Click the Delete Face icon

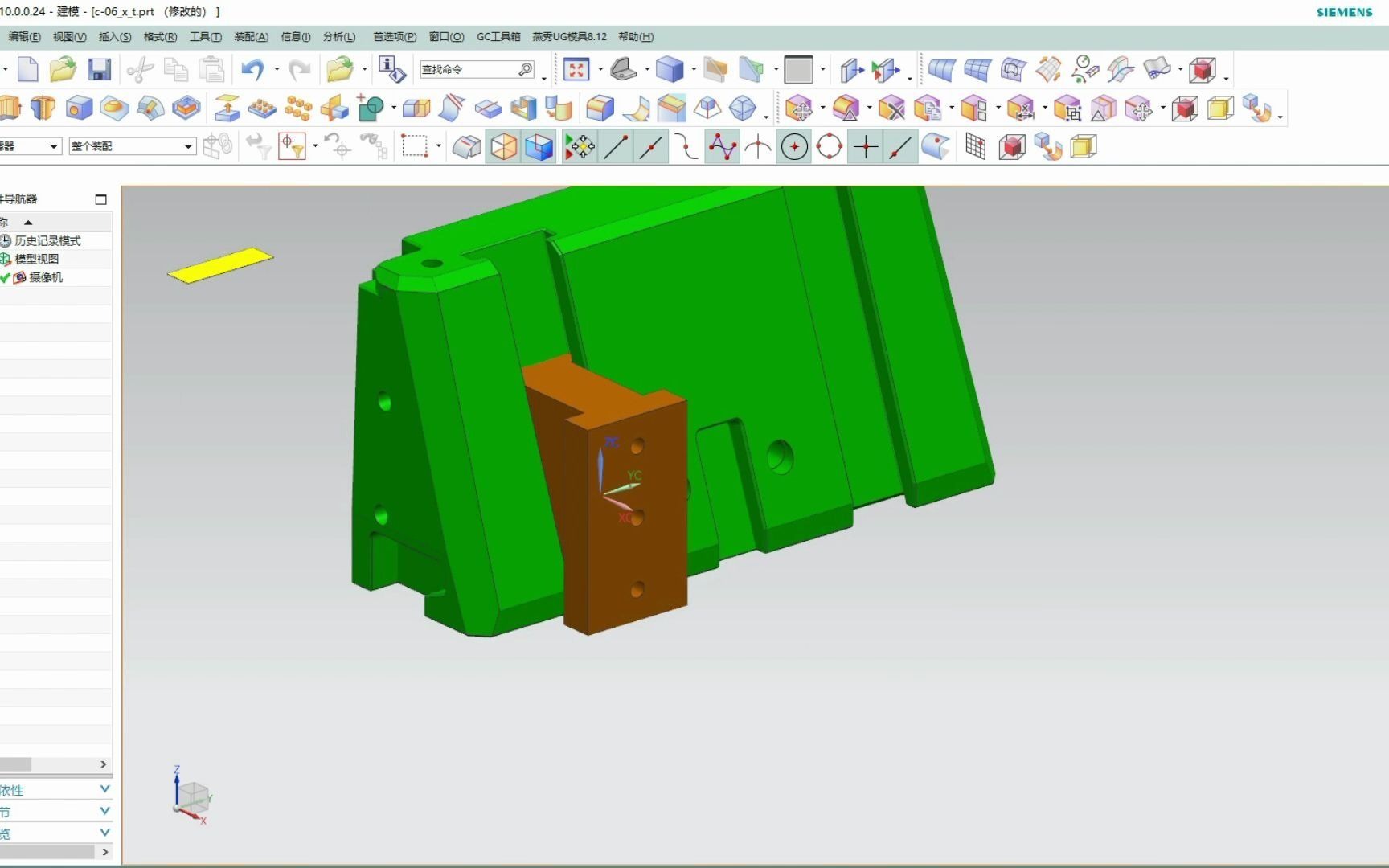[891, 108]
